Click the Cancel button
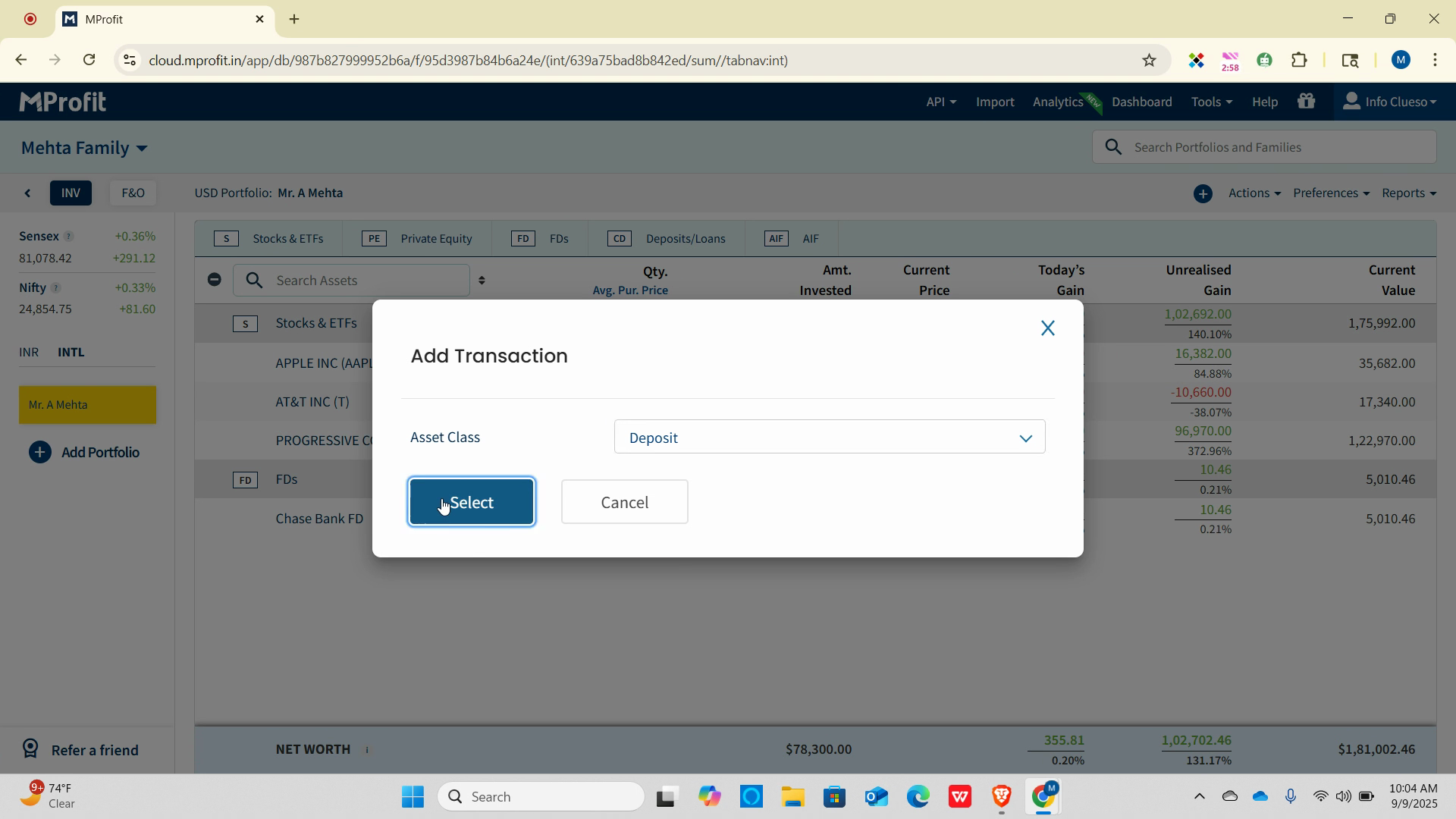 pyautogui.click(x=624, y=502)
